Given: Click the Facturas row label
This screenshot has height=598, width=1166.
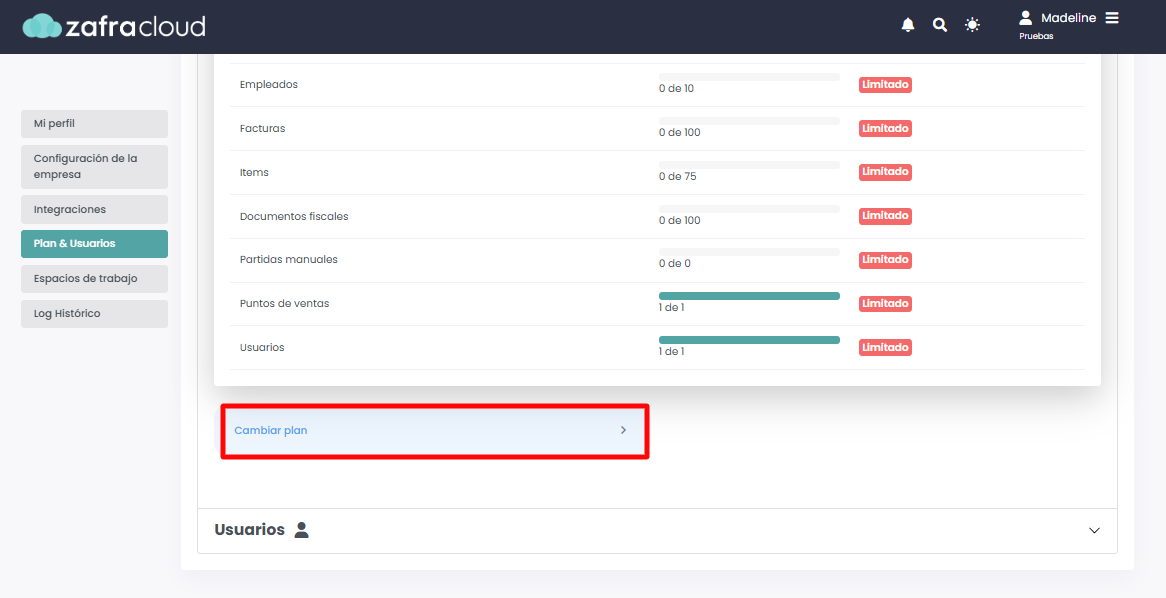Looking at the screenshot, I should click(x=262, y=129).
